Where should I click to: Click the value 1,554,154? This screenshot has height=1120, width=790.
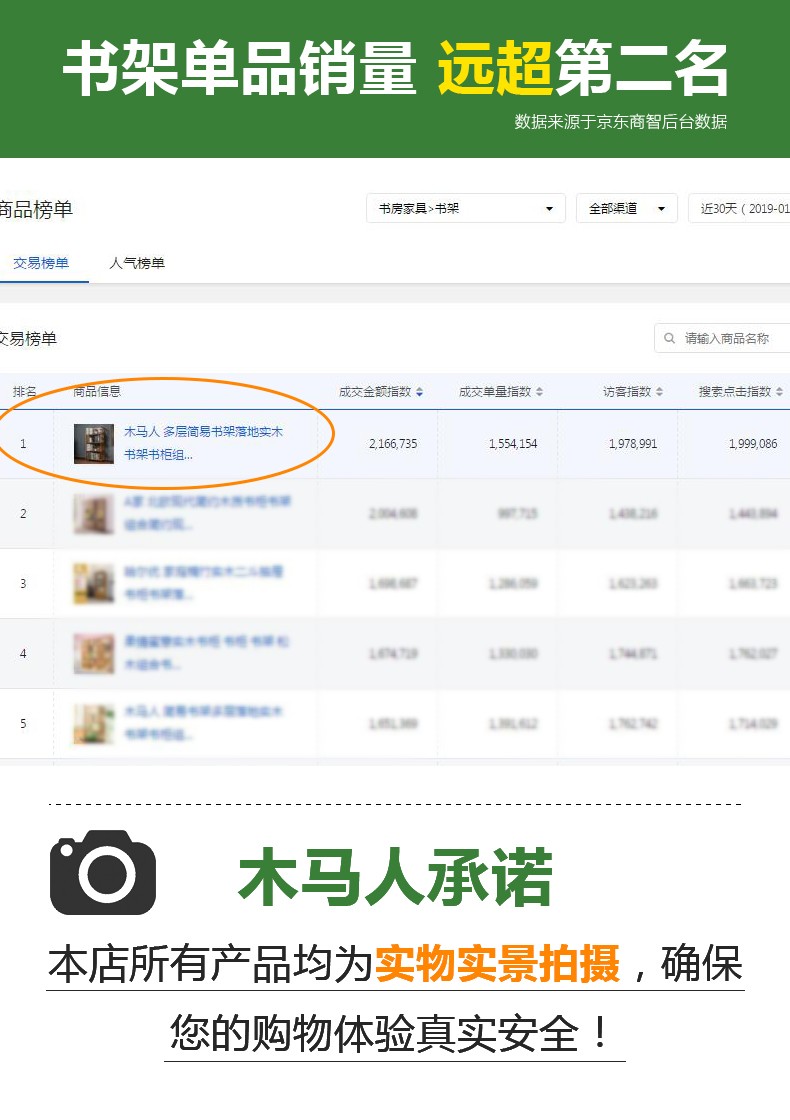pos(513,444)
